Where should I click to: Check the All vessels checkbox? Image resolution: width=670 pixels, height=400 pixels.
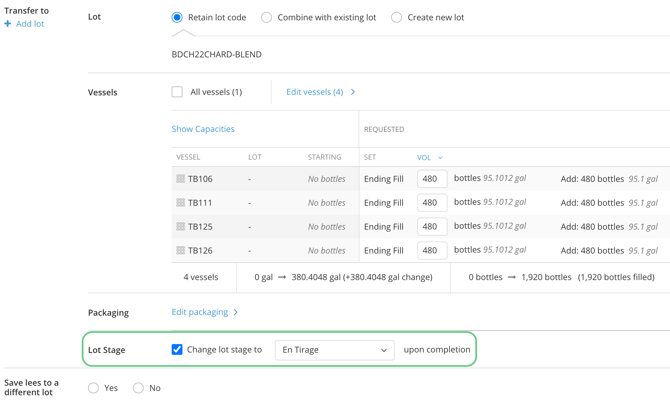point(177,92)
